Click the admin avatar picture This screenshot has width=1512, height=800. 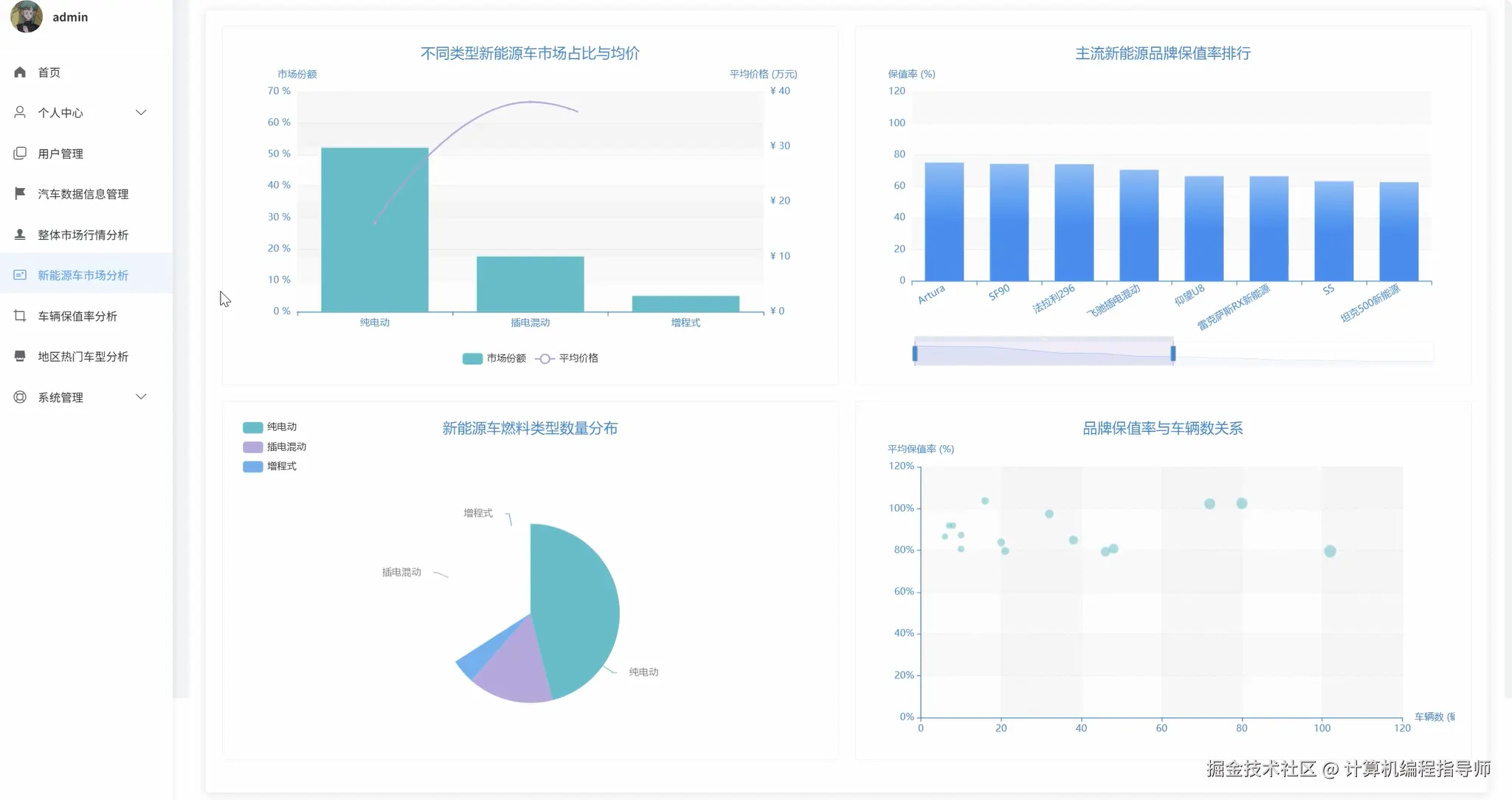pyautogui.click(x=27, y=16)
